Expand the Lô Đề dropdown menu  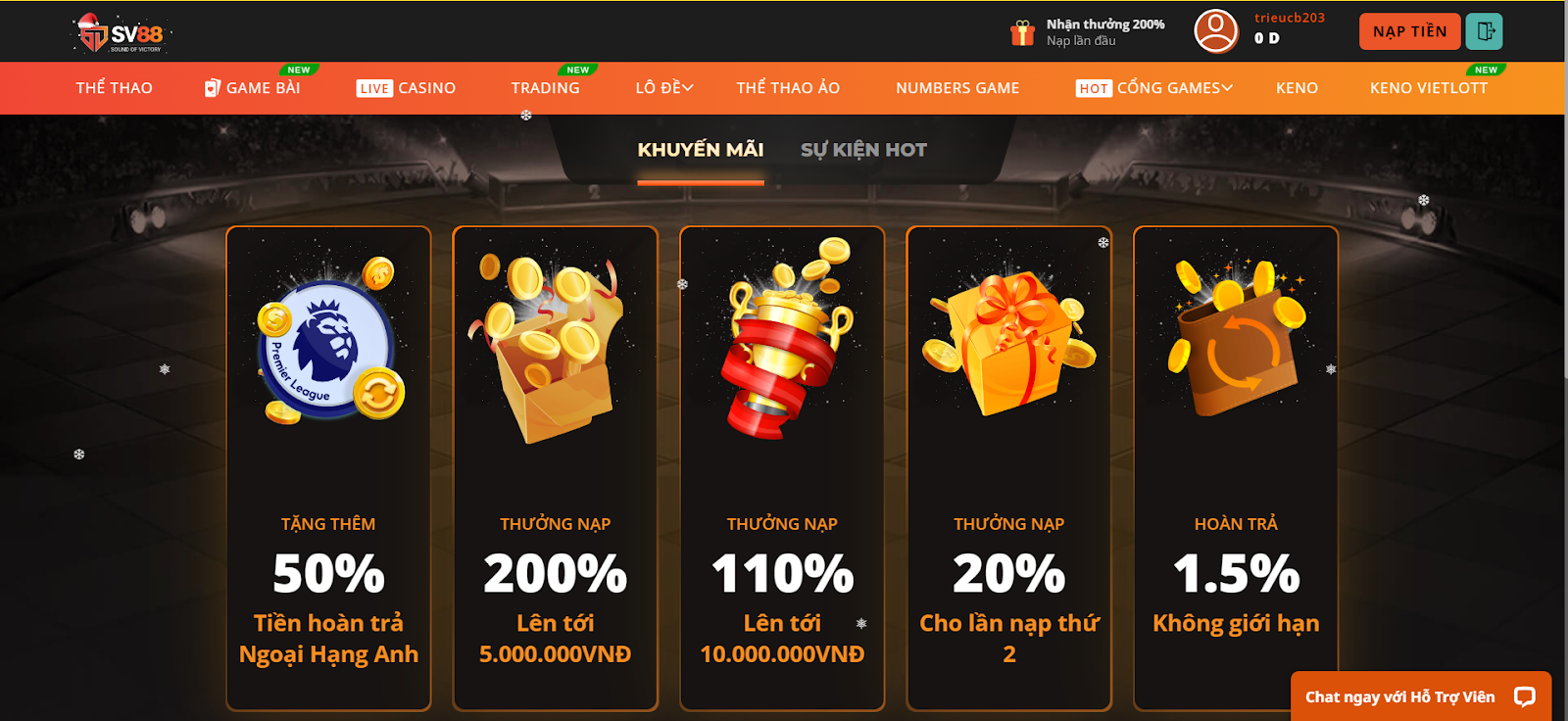(x=664, y=88)
